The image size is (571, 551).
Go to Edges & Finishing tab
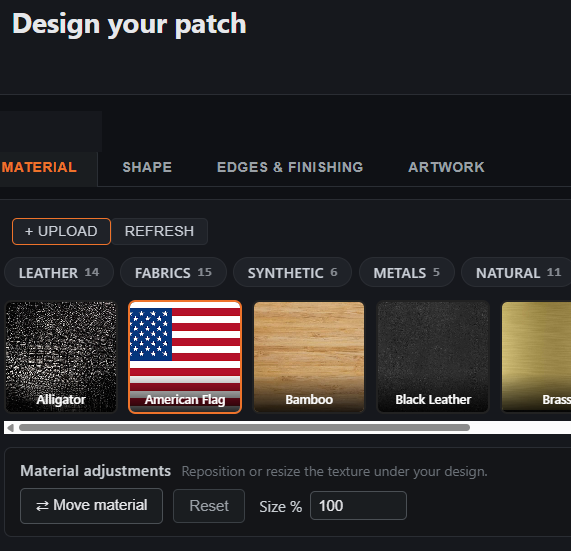pyautogui.click(x=290, y=168)
